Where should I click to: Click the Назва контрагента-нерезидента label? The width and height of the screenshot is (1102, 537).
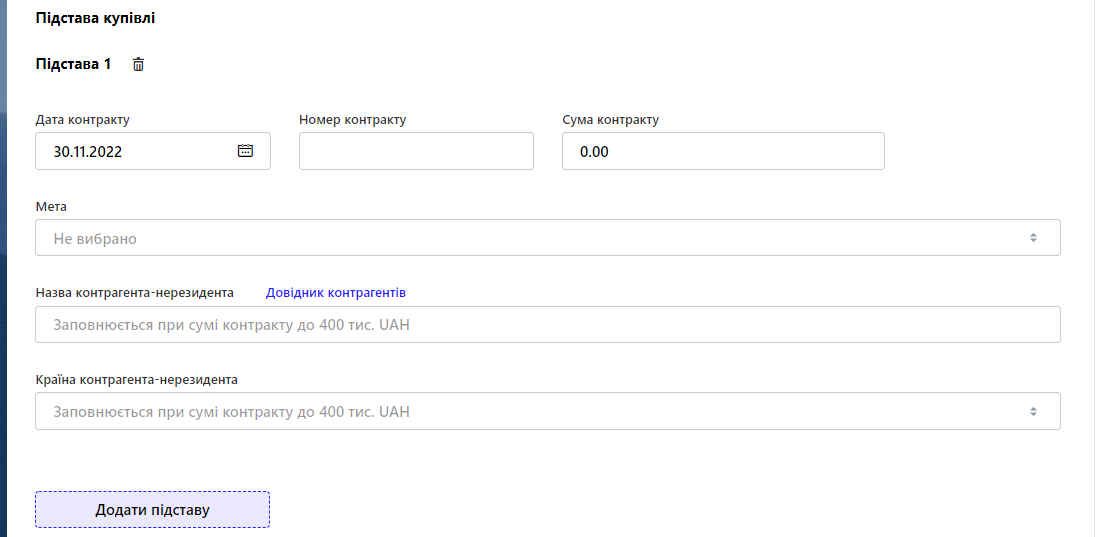pyautogui.click(x=135, y=292)
